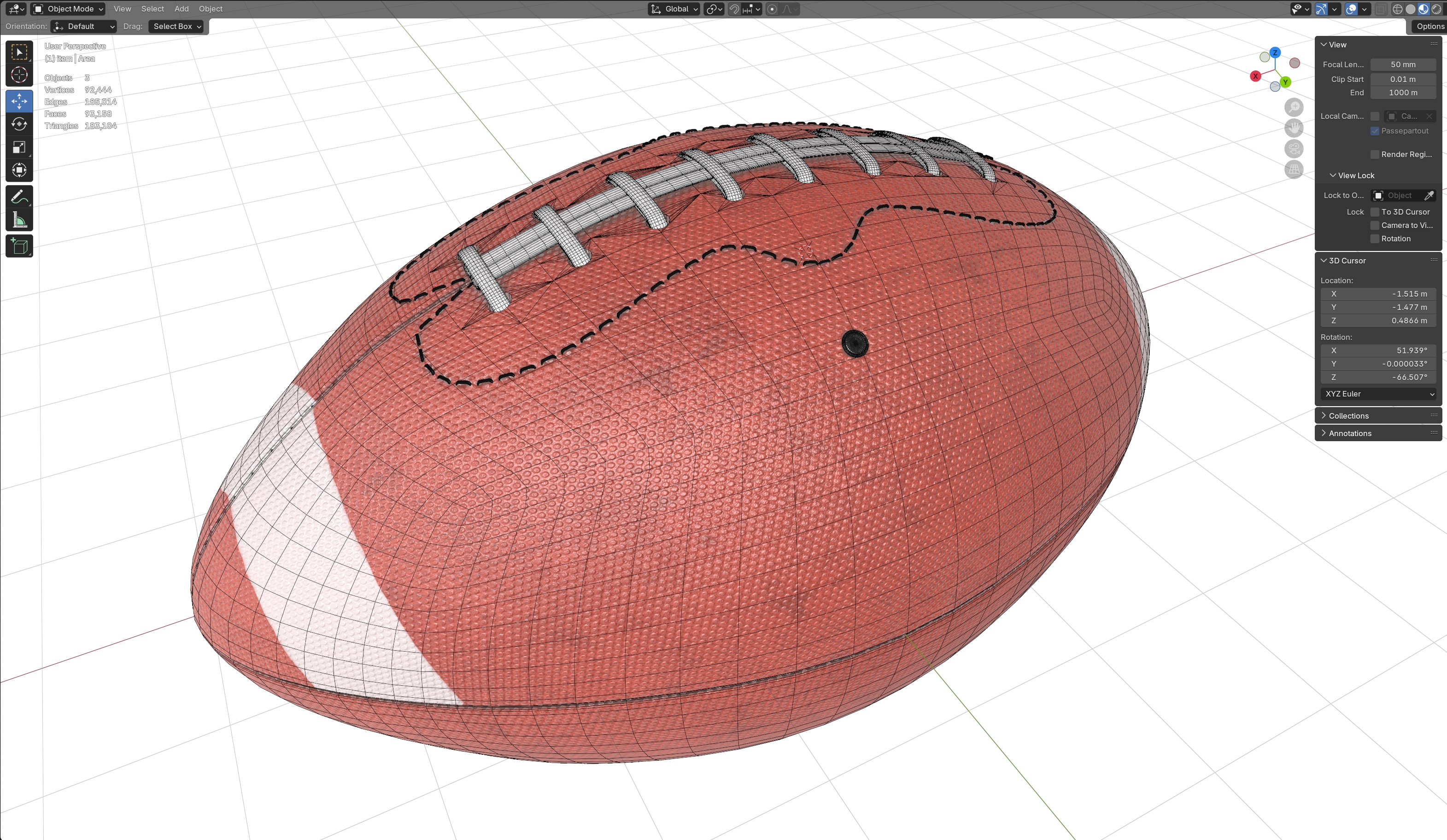Screen dimensions: 1447x840
Task: Check Lock To 3D Cursor
Action: click(x=1375, y=212)
